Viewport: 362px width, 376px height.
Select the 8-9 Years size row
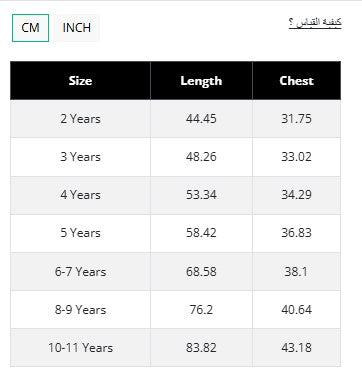tap(175, 310)
